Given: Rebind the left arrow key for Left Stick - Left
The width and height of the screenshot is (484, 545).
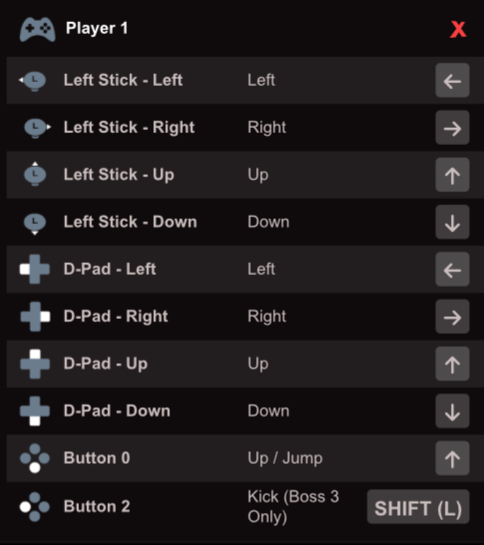Looking at the screenshot, I should pos(452,81).
